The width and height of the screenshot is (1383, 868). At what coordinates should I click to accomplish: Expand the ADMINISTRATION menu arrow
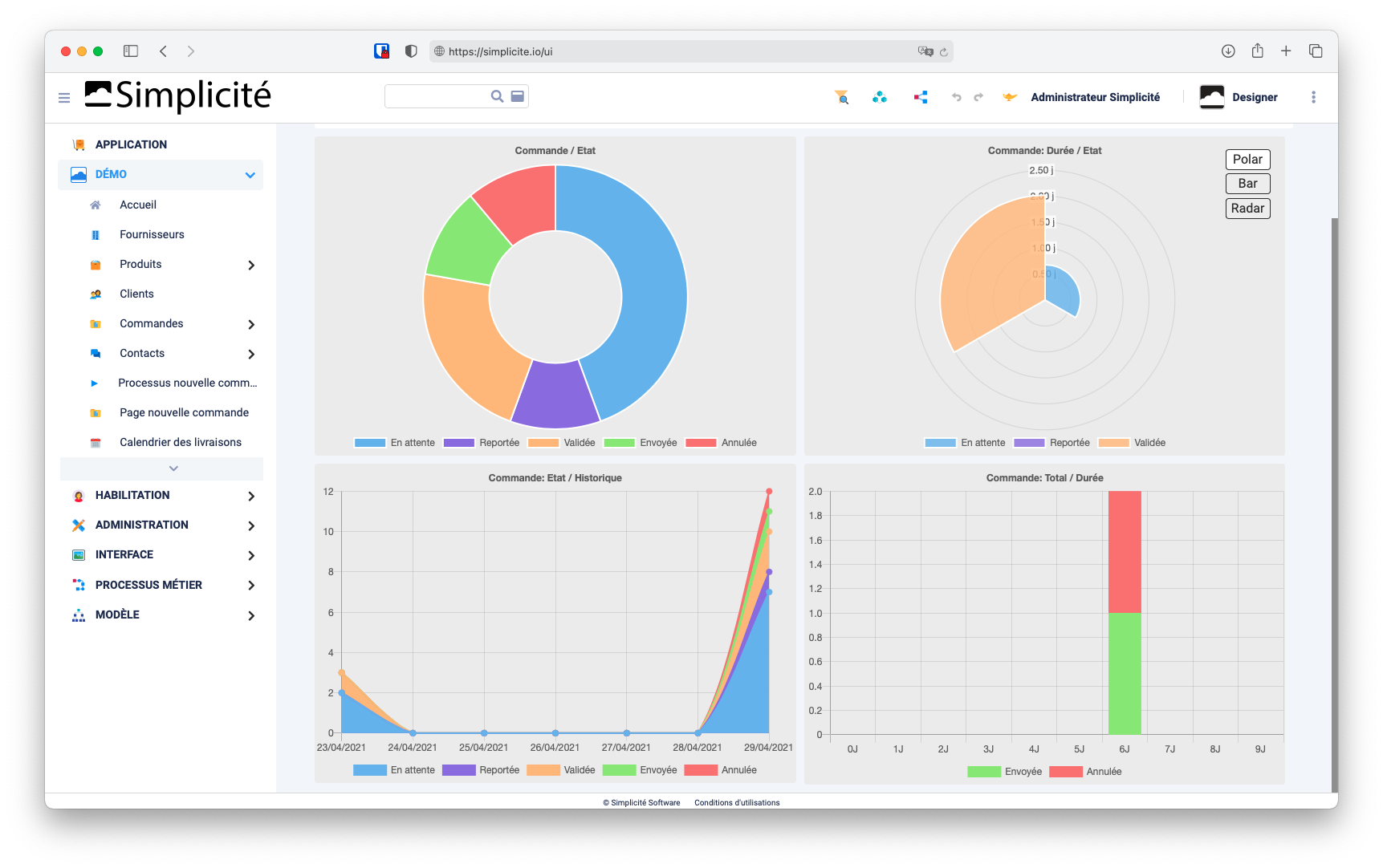click(x=251, y=526)
